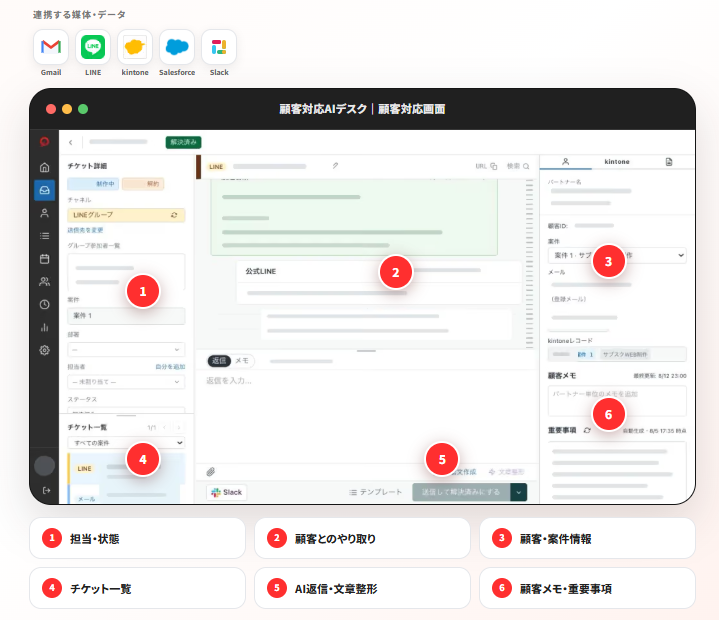Click the next page arrow in チケット一覧
Viewport: 719px width, 620px height.
178,427
